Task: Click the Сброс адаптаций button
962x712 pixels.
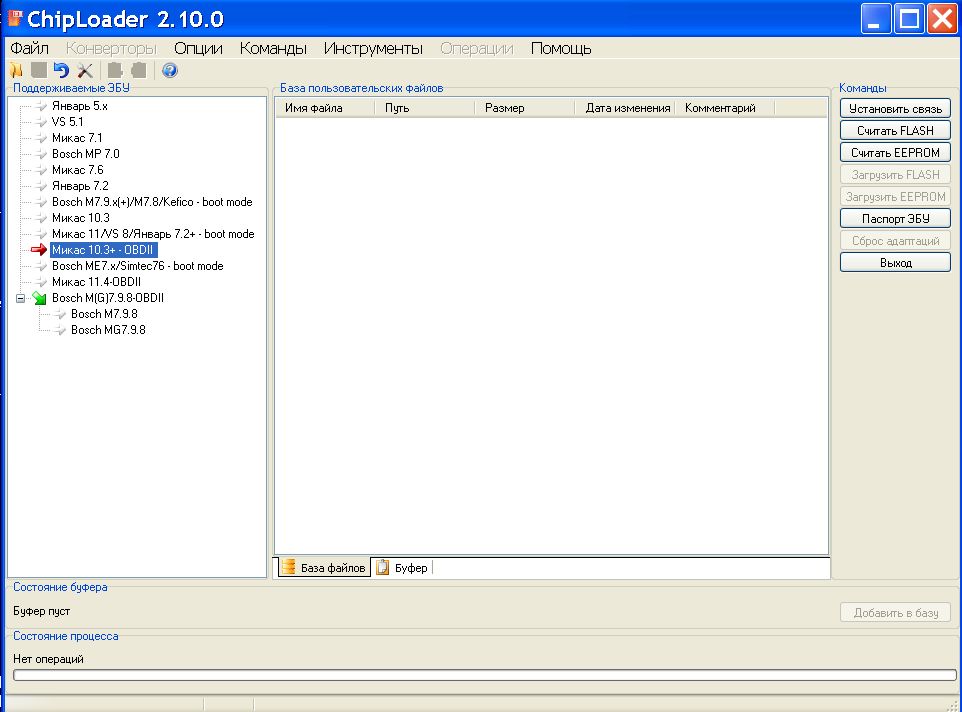Action: [895, 241]
